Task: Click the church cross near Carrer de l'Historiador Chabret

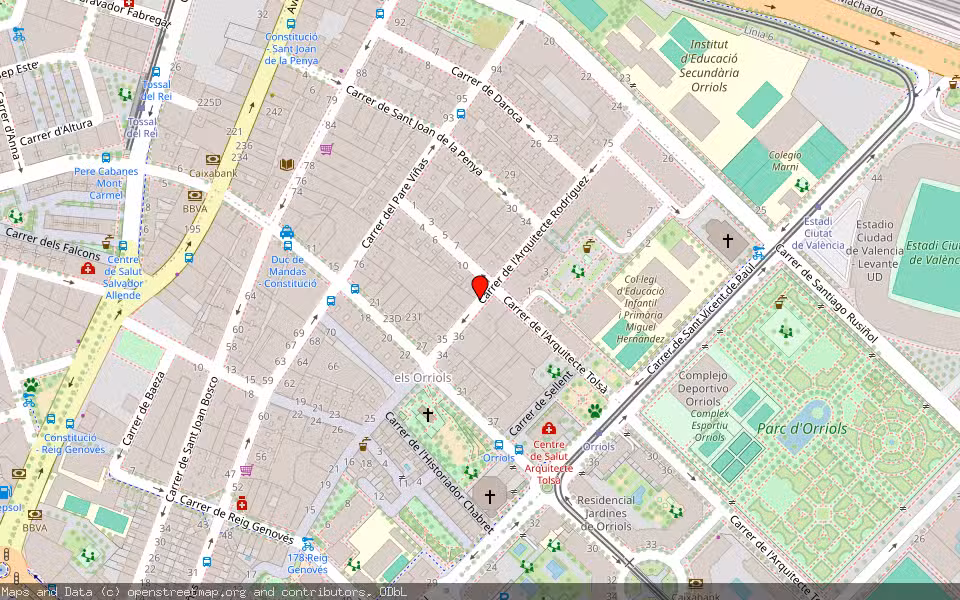Action: tap(490, 496)
